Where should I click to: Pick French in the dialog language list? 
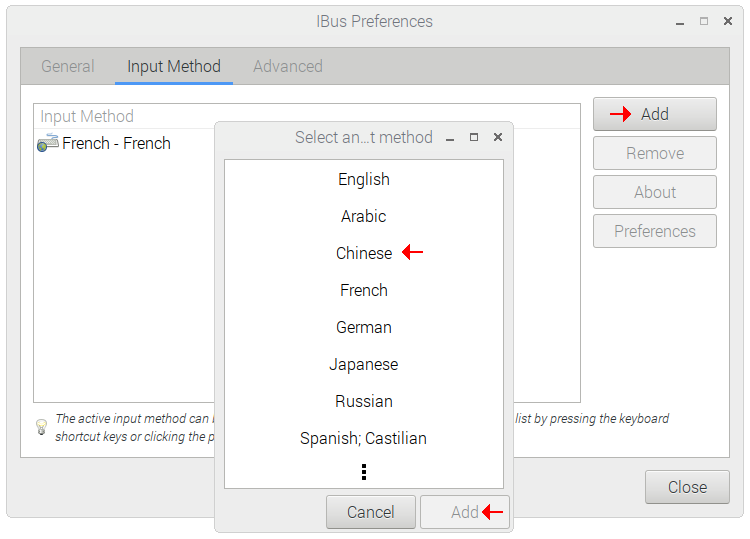click(x=364, y=290)
